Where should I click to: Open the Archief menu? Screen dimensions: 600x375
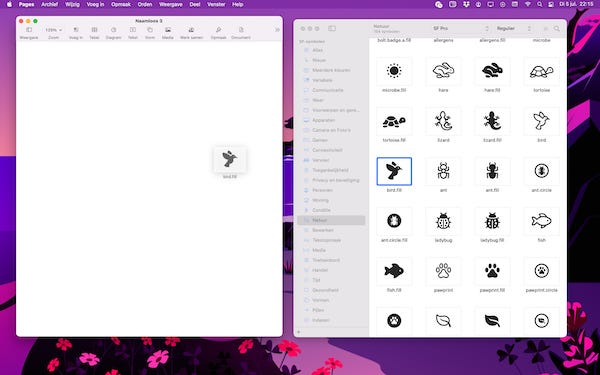[50, 5]
